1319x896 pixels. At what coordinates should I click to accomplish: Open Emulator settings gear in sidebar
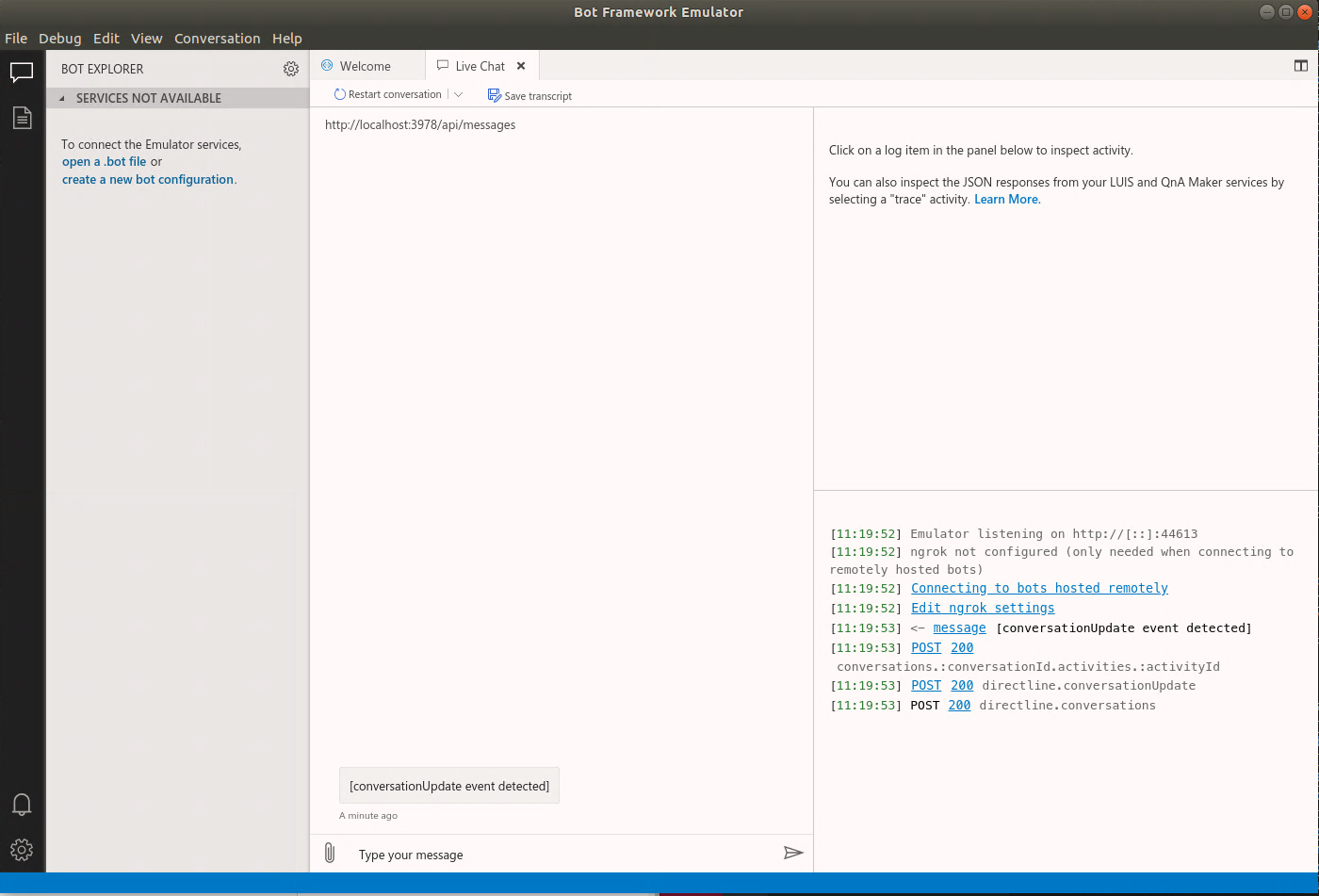pyautogui.click(x=22, y=850)
